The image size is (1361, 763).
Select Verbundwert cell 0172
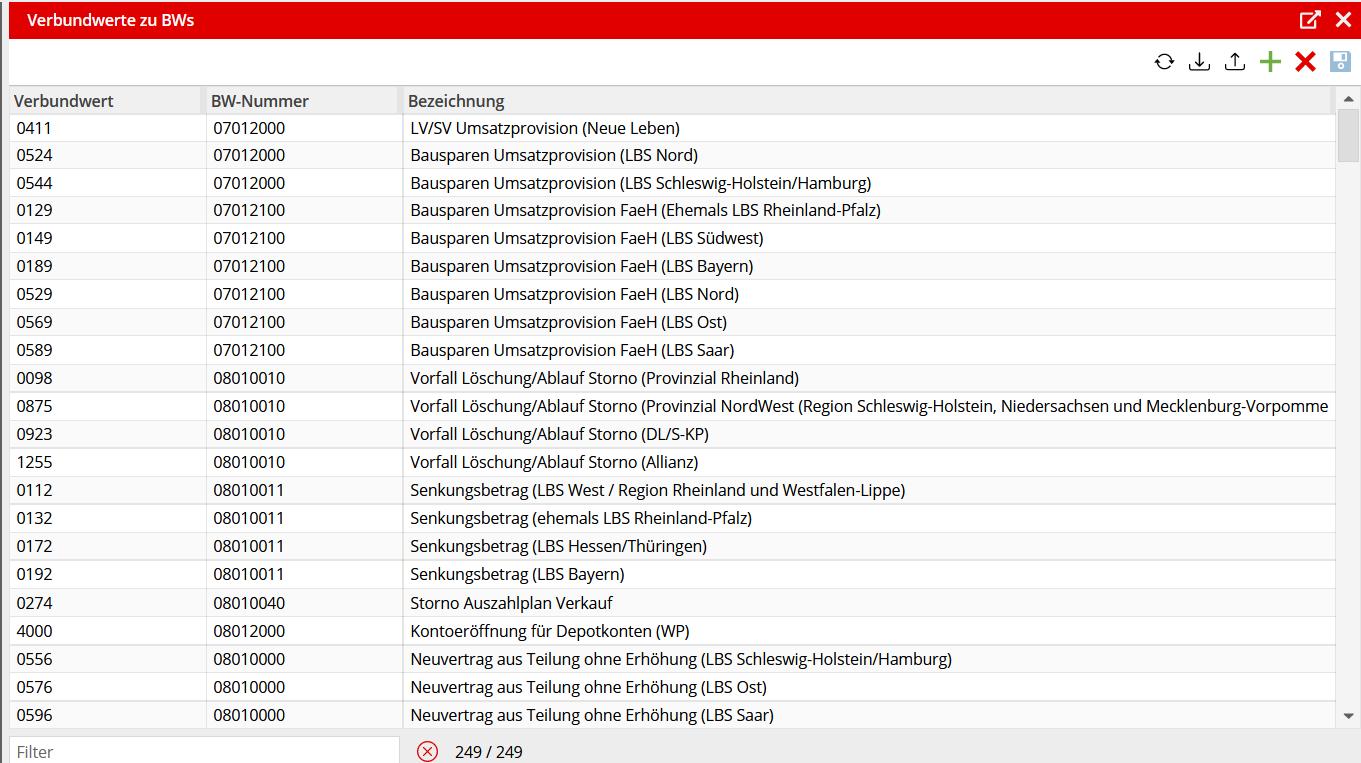[x=108, y=546]
